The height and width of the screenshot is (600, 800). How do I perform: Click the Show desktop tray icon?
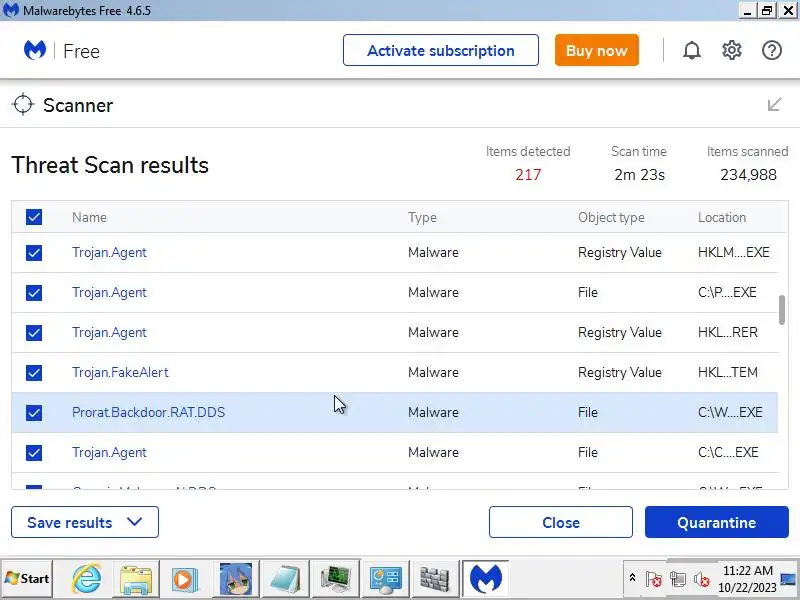tap(789, 579)
